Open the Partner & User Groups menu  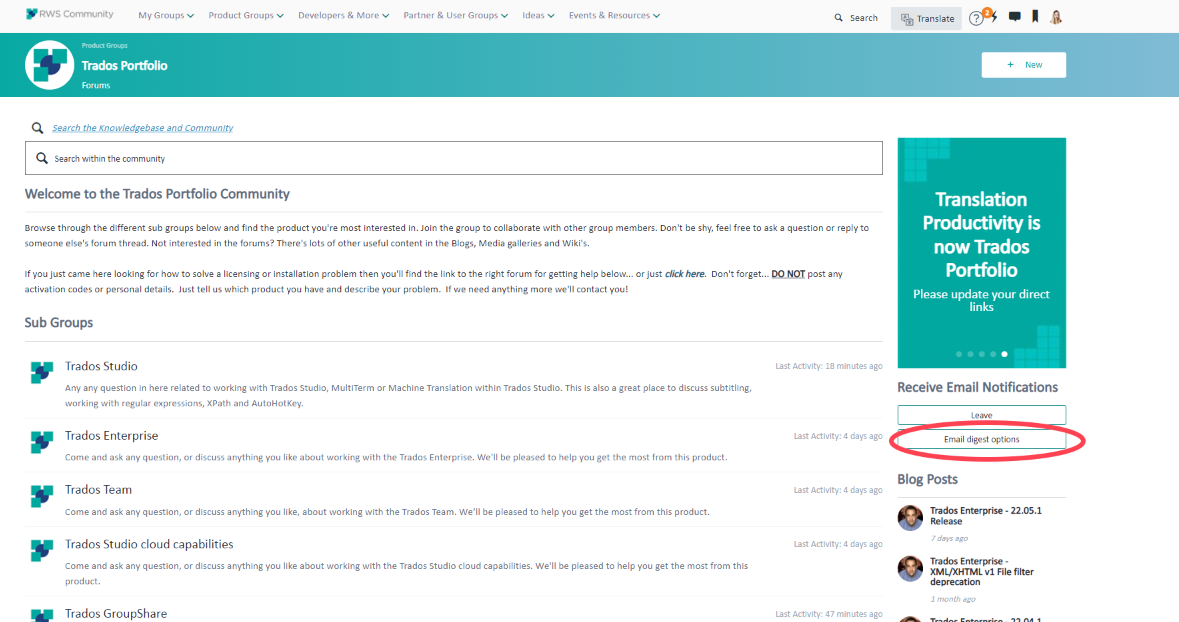pos(455,15)
